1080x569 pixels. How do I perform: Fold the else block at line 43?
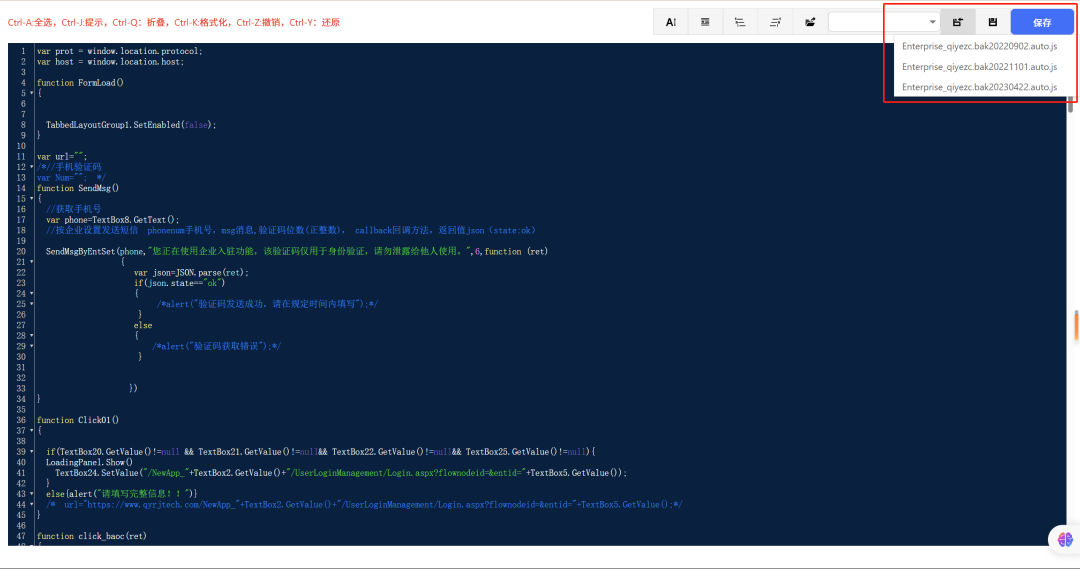pos(32,494)
